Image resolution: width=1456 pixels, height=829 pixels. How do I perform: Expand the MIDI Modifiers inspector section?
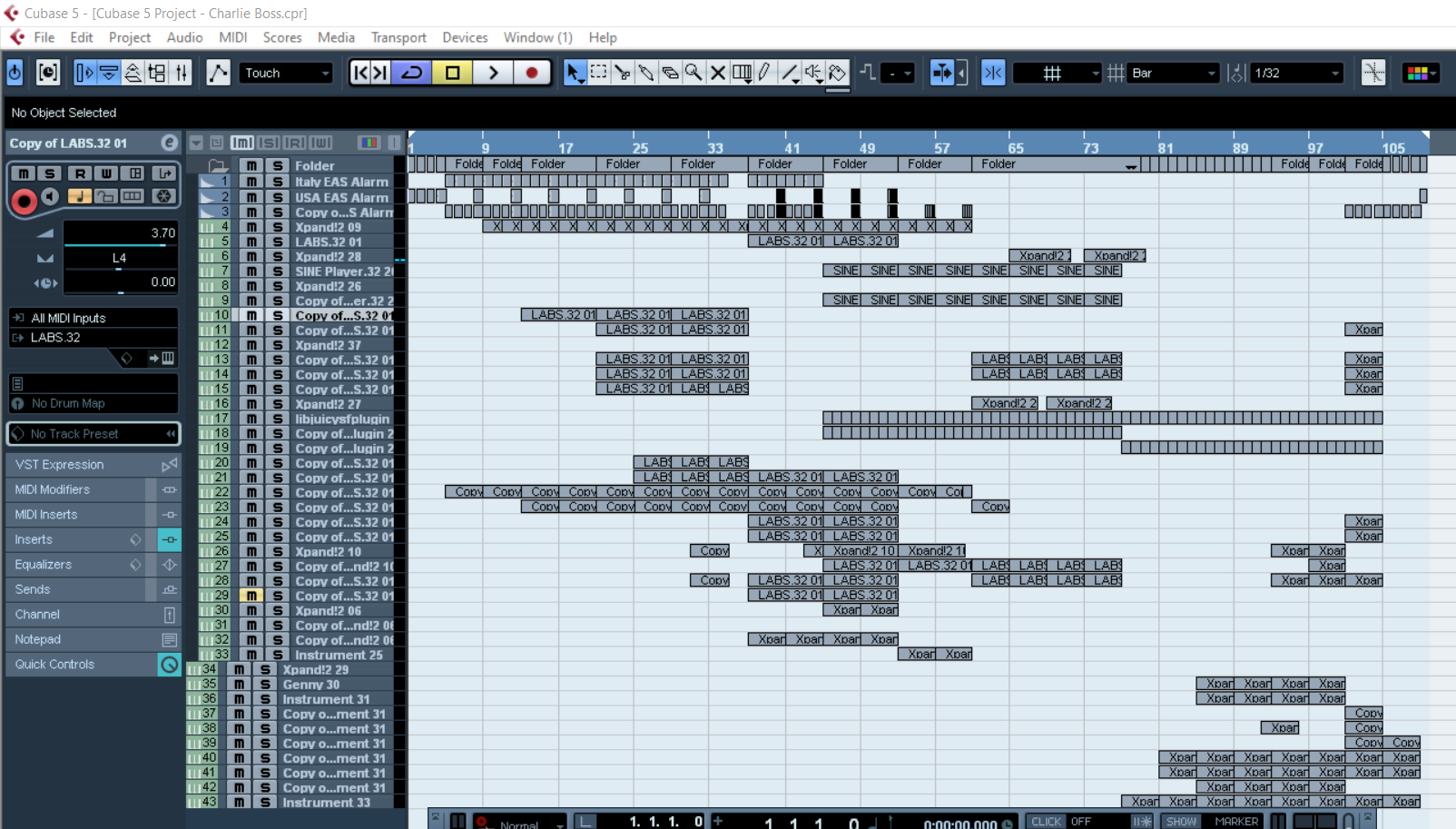point(93,489)
